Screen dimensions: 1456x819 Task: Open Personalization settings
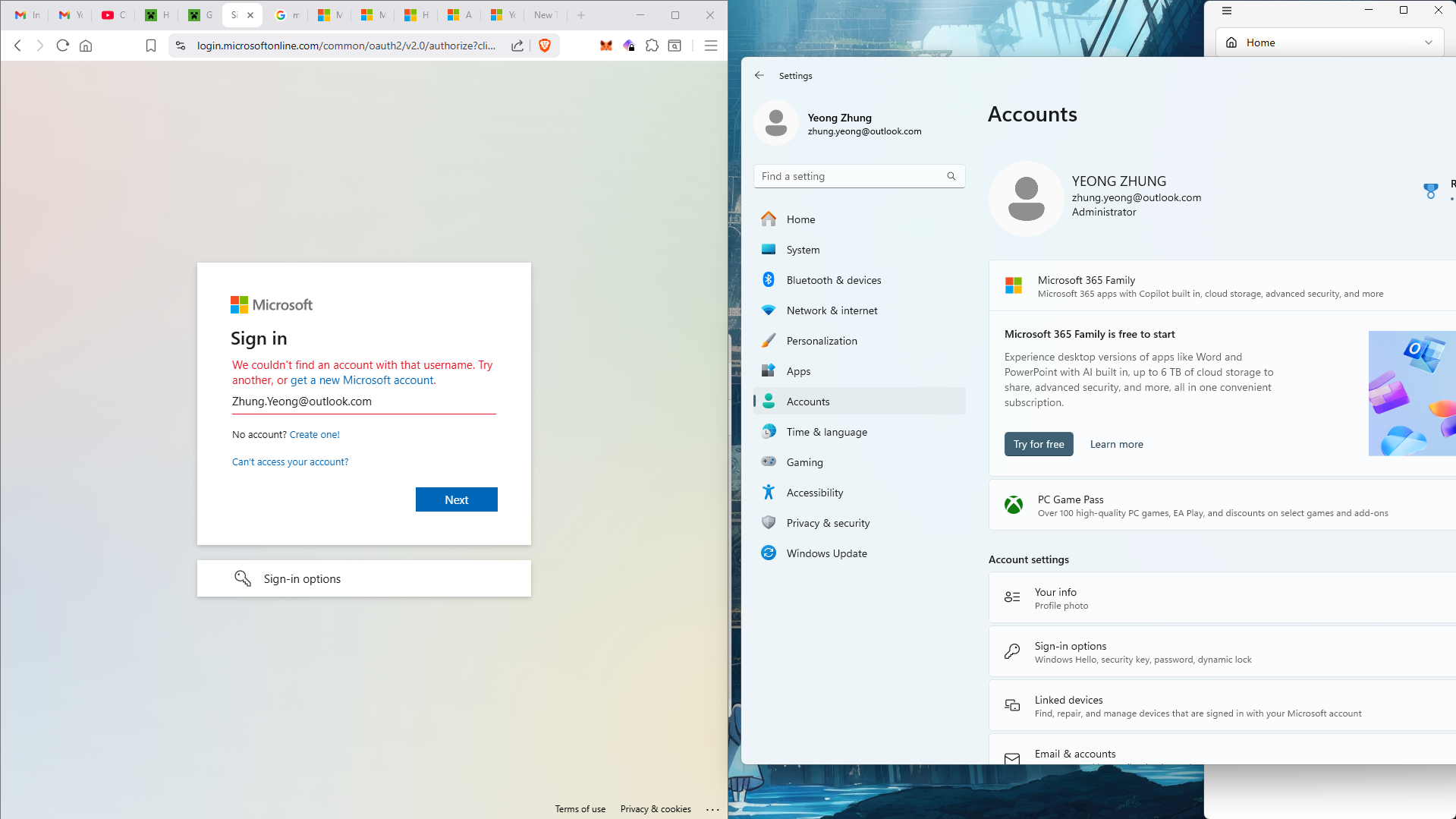[x=860, y=341]
